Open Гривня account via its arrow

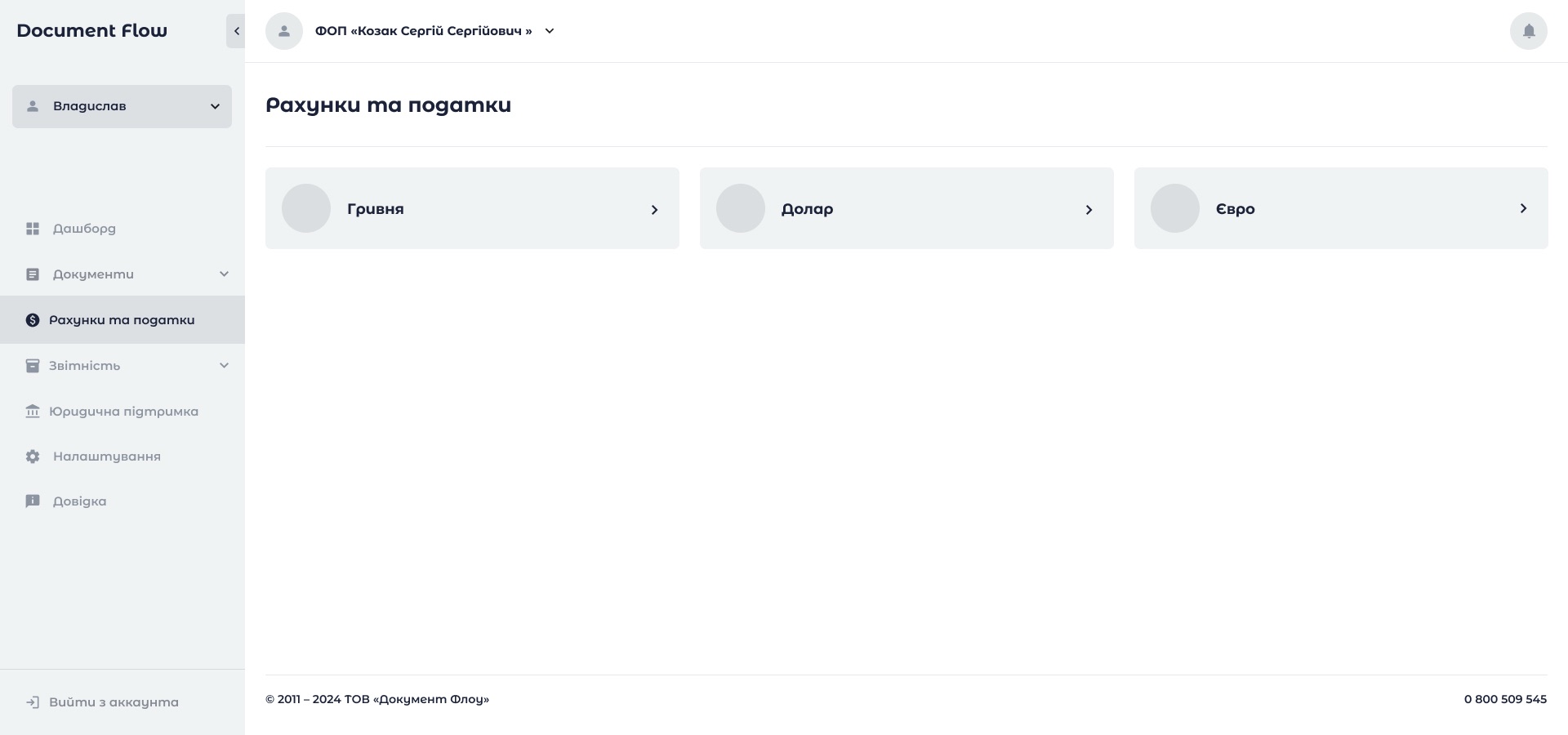(654, 210)
